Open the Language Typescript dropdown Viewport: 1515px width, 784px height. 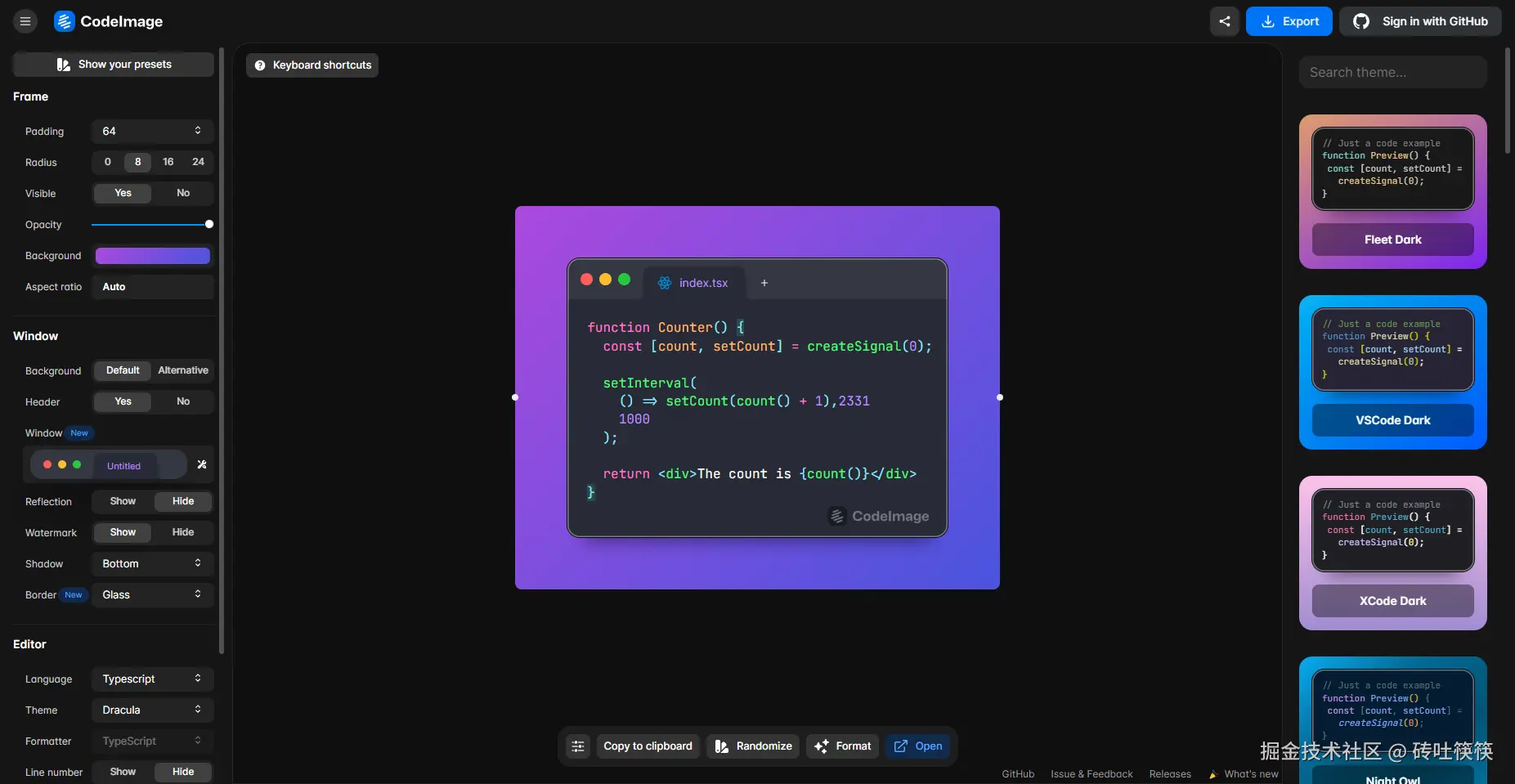click(x=152, y=679)
